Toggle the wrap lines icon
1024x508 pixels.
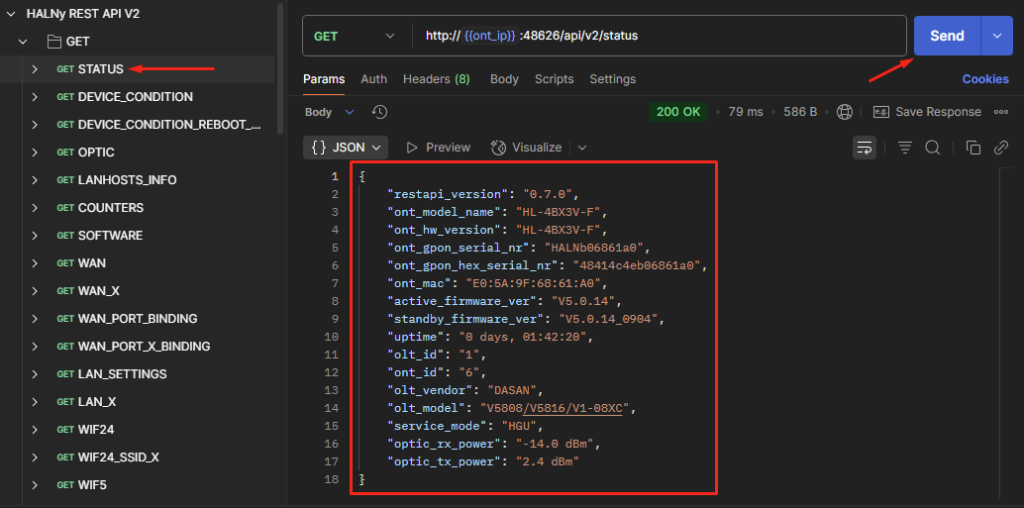(865, 148)
